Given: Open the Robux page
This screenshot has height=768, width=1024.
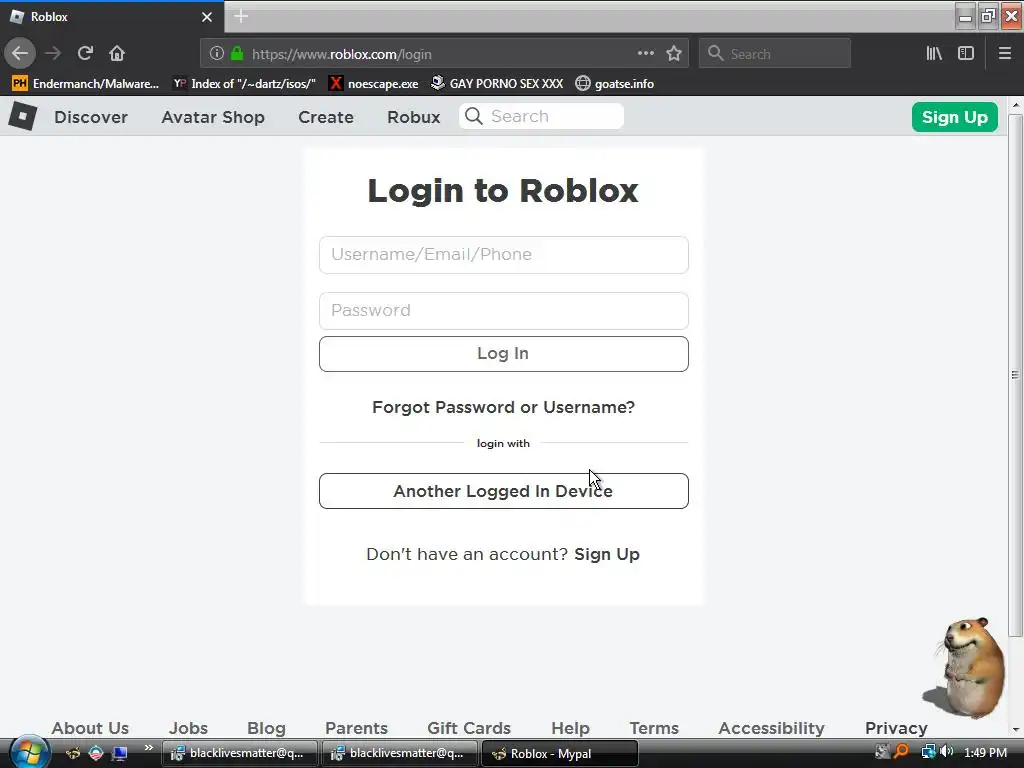Looking at the screenshot, I should click(x=413, y=117).
